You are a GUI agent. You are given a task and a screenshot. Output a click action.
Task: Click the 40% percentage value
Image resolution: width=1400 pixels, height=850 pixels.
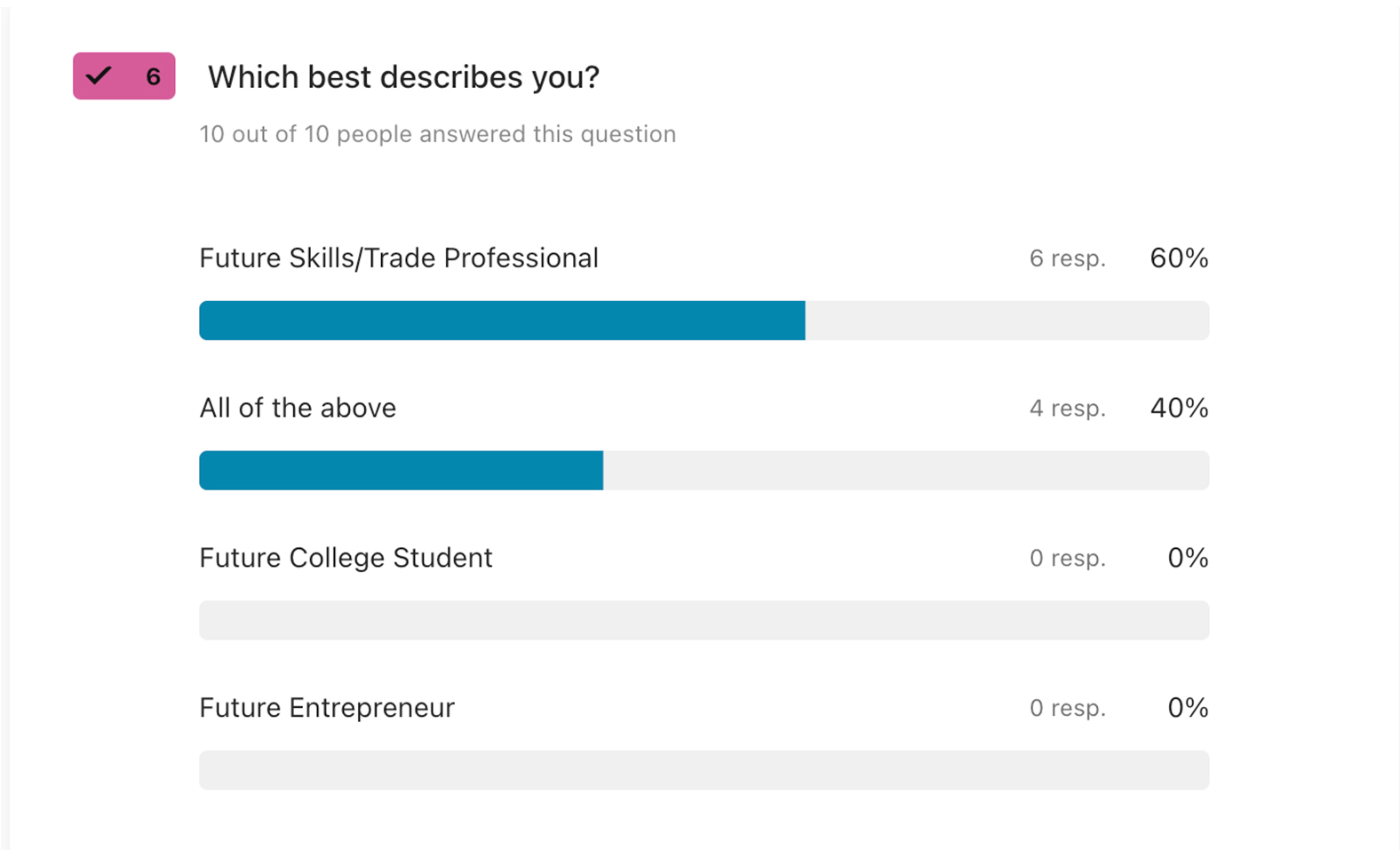click(x=1179, y=409)
